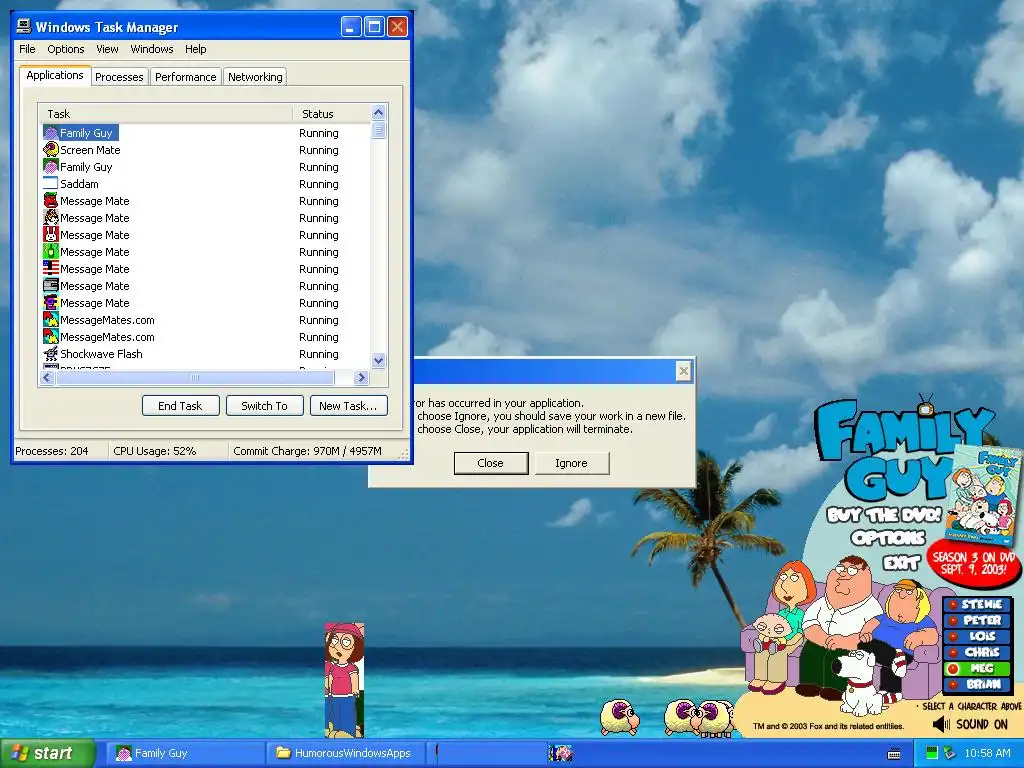This screenshot has height=768, width=1024.
Task: Select the Chris character option
Action: pos(977,652)
